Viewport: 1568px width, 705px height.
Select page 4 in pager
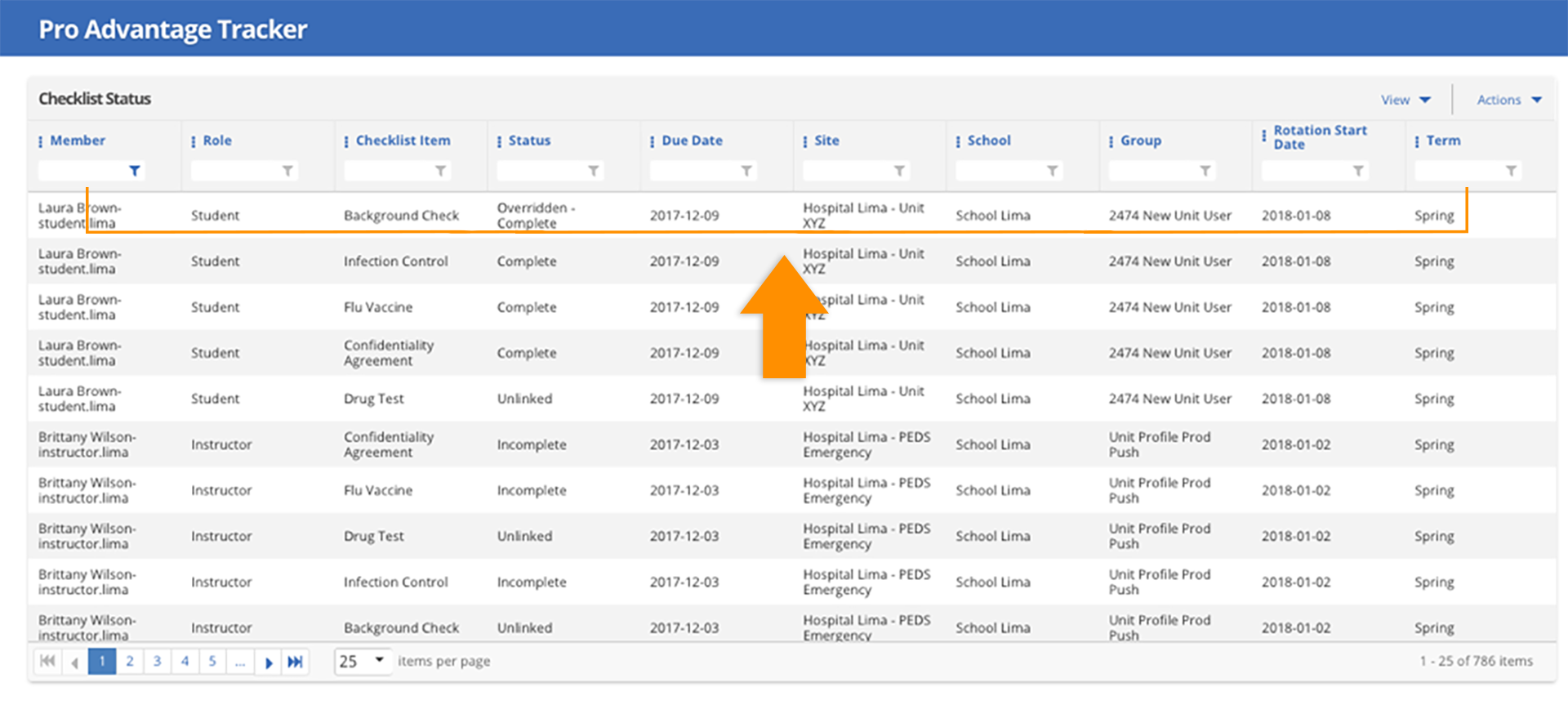click(x=185, y=661)
